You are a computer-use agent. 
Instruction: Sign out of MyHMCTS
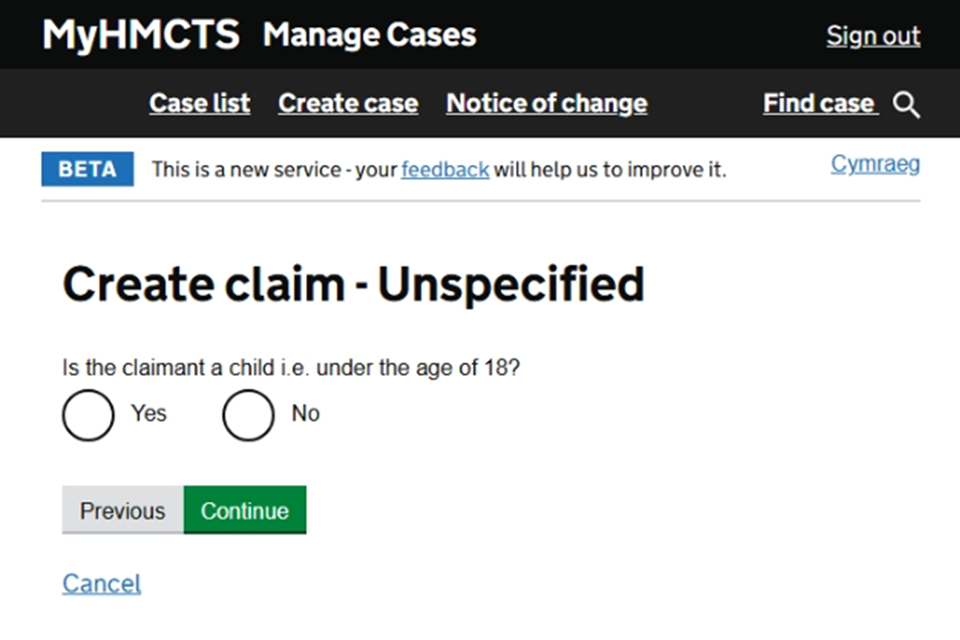[873, 36]
